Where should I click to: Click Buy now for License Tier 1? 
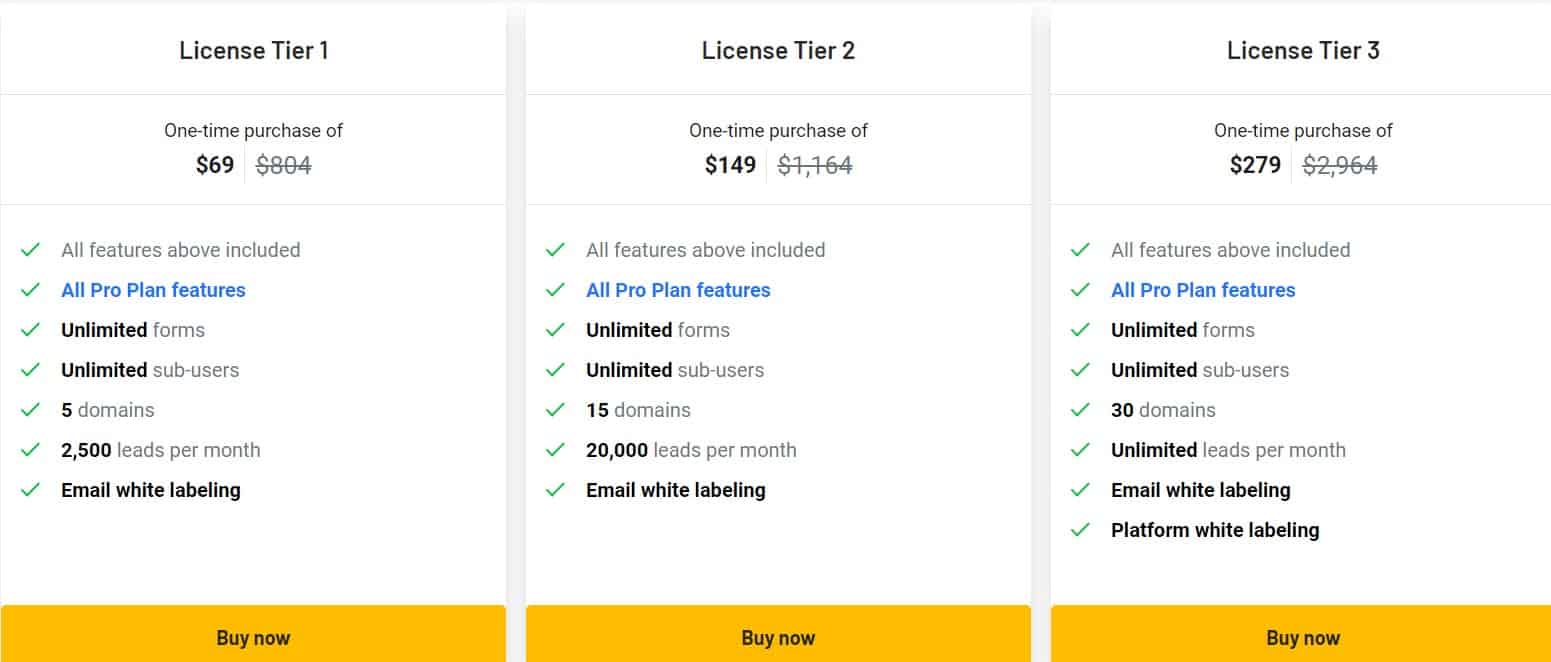click(253, 637)
